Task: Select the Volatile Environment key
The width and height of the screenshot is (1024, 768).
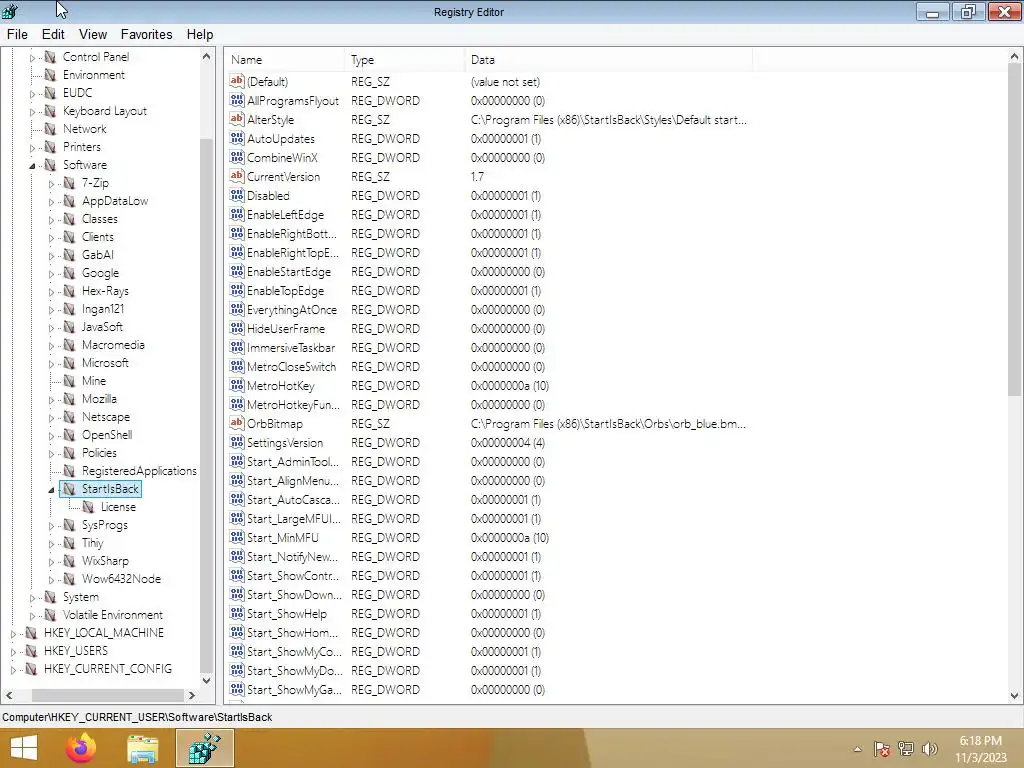Action: (112, 615)
